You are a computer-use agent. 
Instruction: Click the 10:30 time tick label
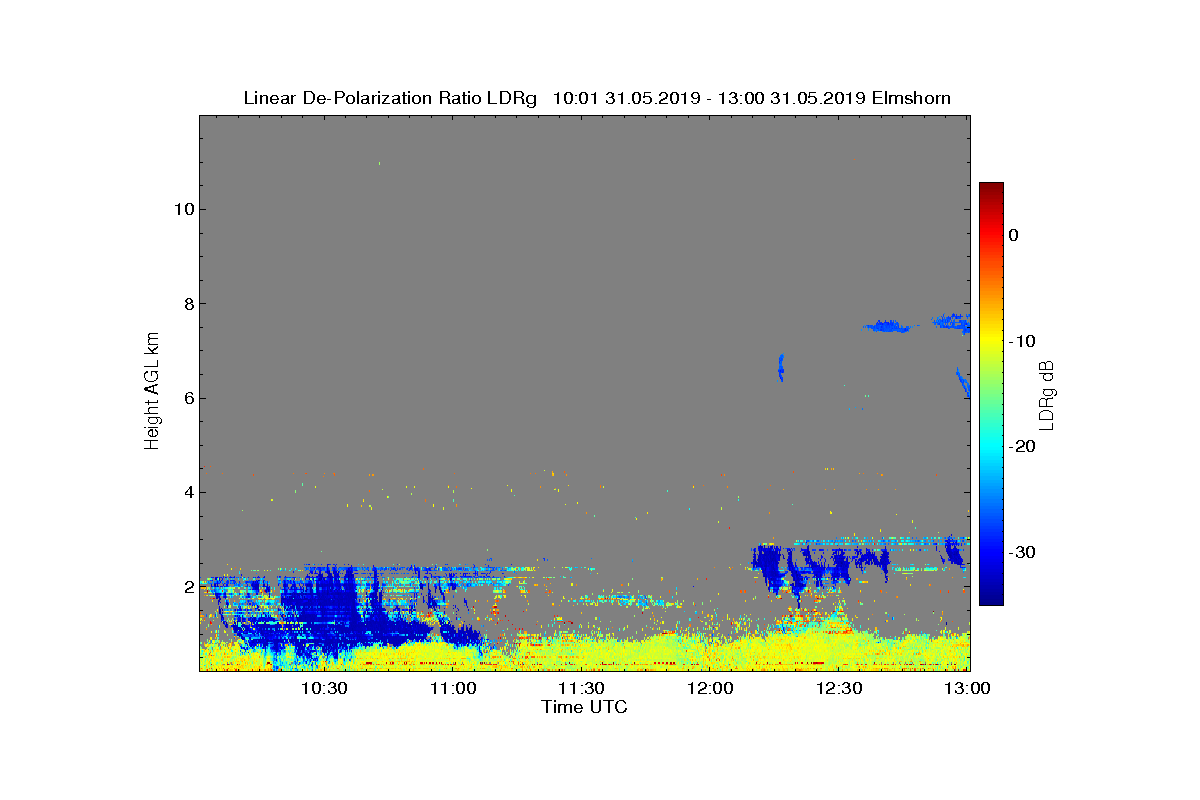324,688
